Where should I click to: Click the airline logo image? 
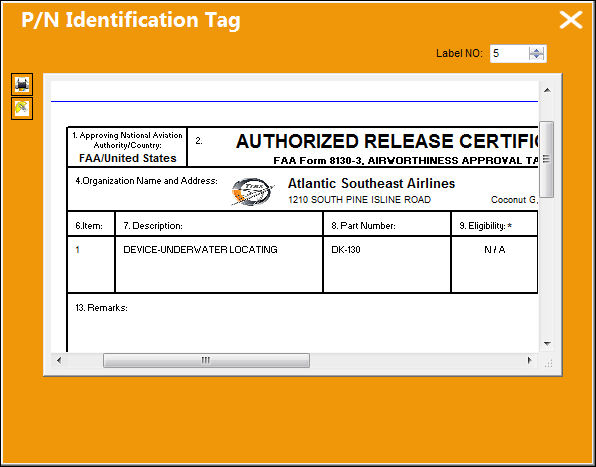253,192
